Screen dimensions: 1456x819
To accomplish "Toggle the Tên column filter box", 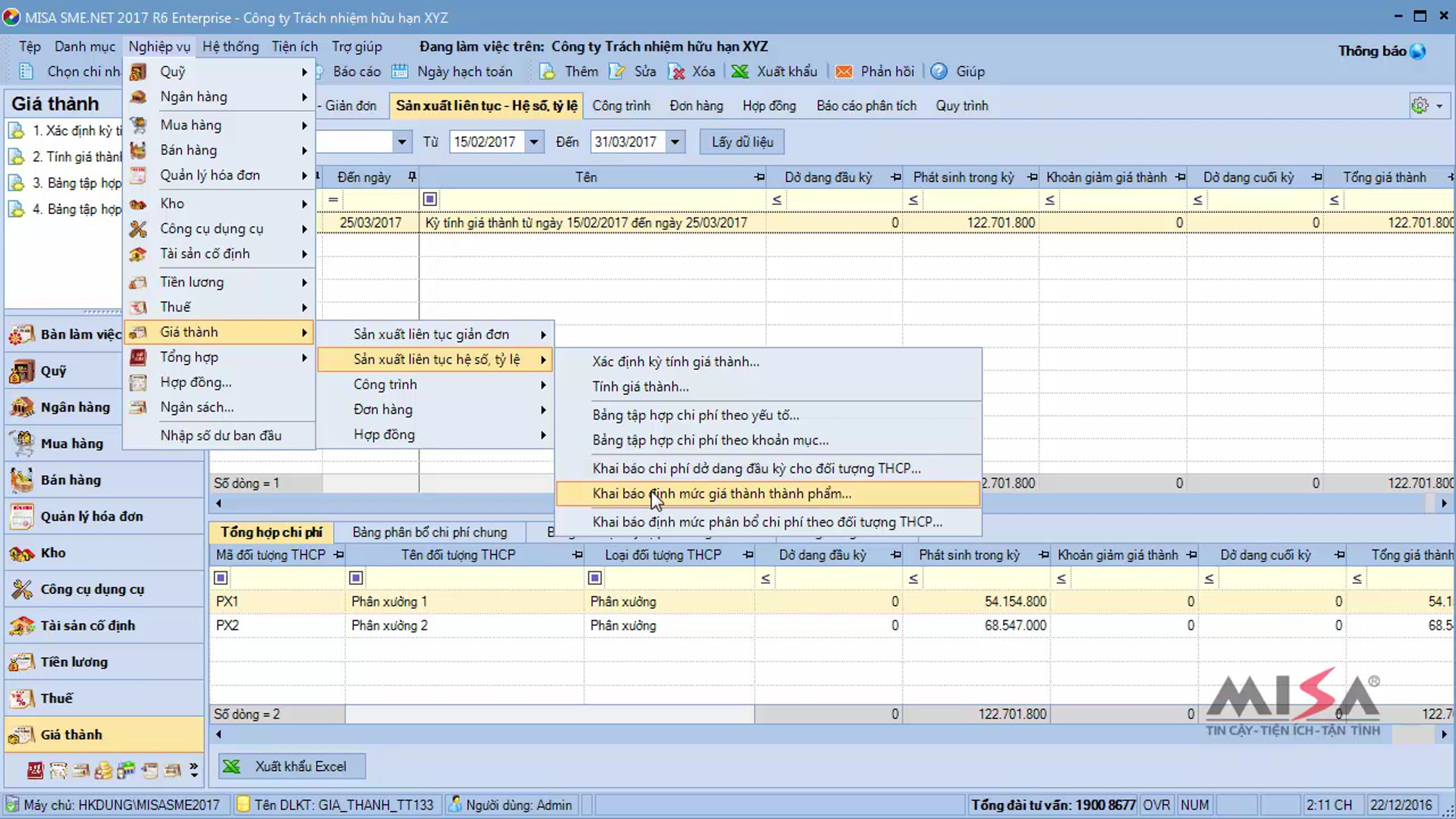I will 430,199.
